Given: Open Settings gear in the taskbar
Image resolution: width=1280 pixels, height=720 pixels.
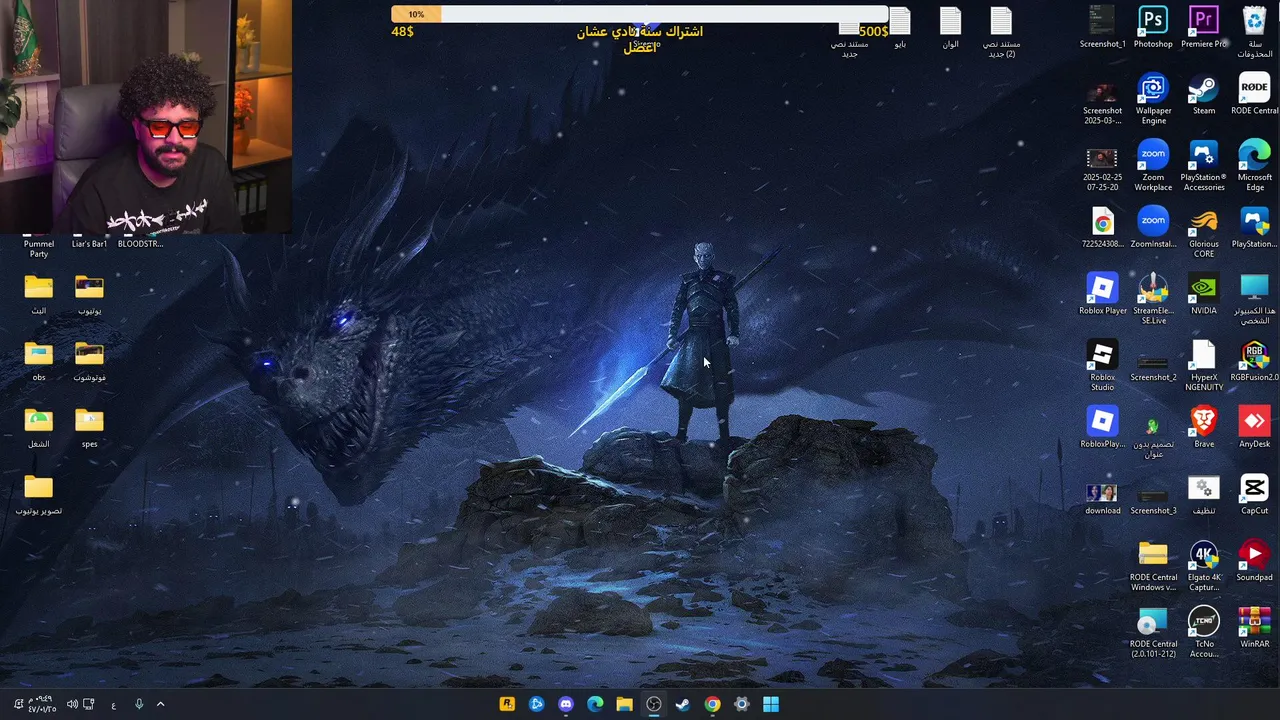Looking at the screenshot, I should [x=741, y=704].
